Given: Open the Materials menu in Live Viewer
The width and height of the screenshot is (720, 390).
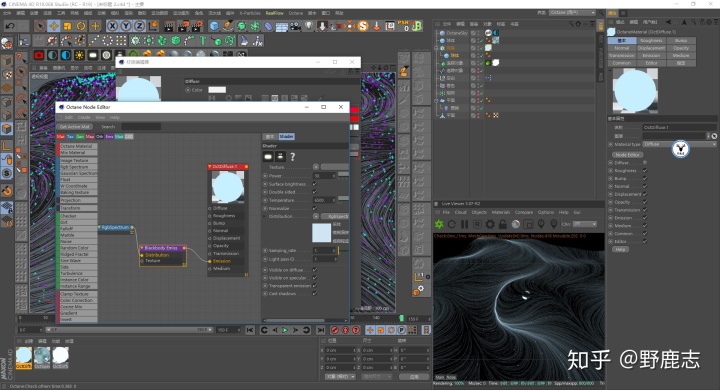Looking at the screenshot, I should tap(501, 212).
